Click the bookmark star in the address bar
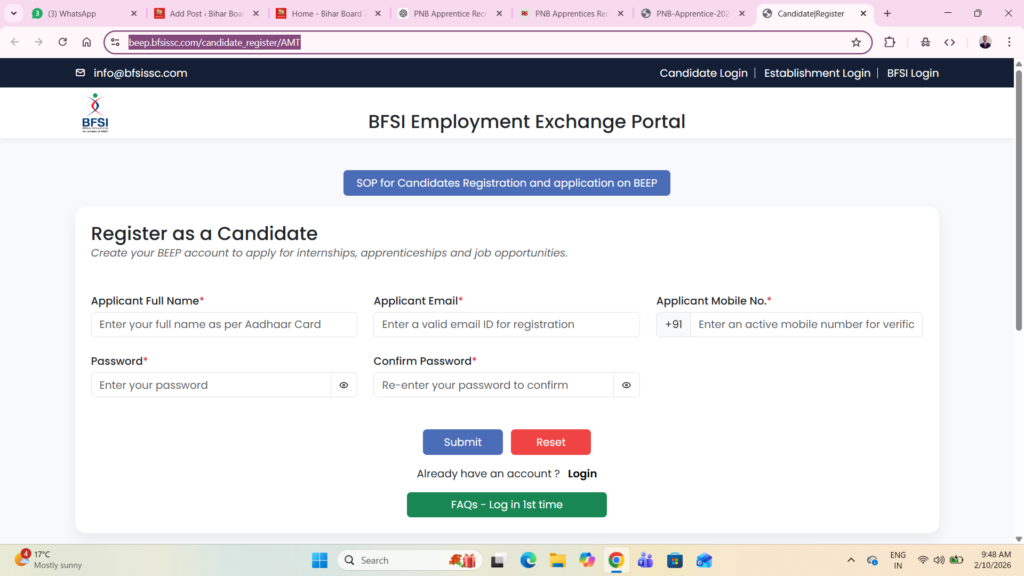1024x576 pixels. point(856,44)
